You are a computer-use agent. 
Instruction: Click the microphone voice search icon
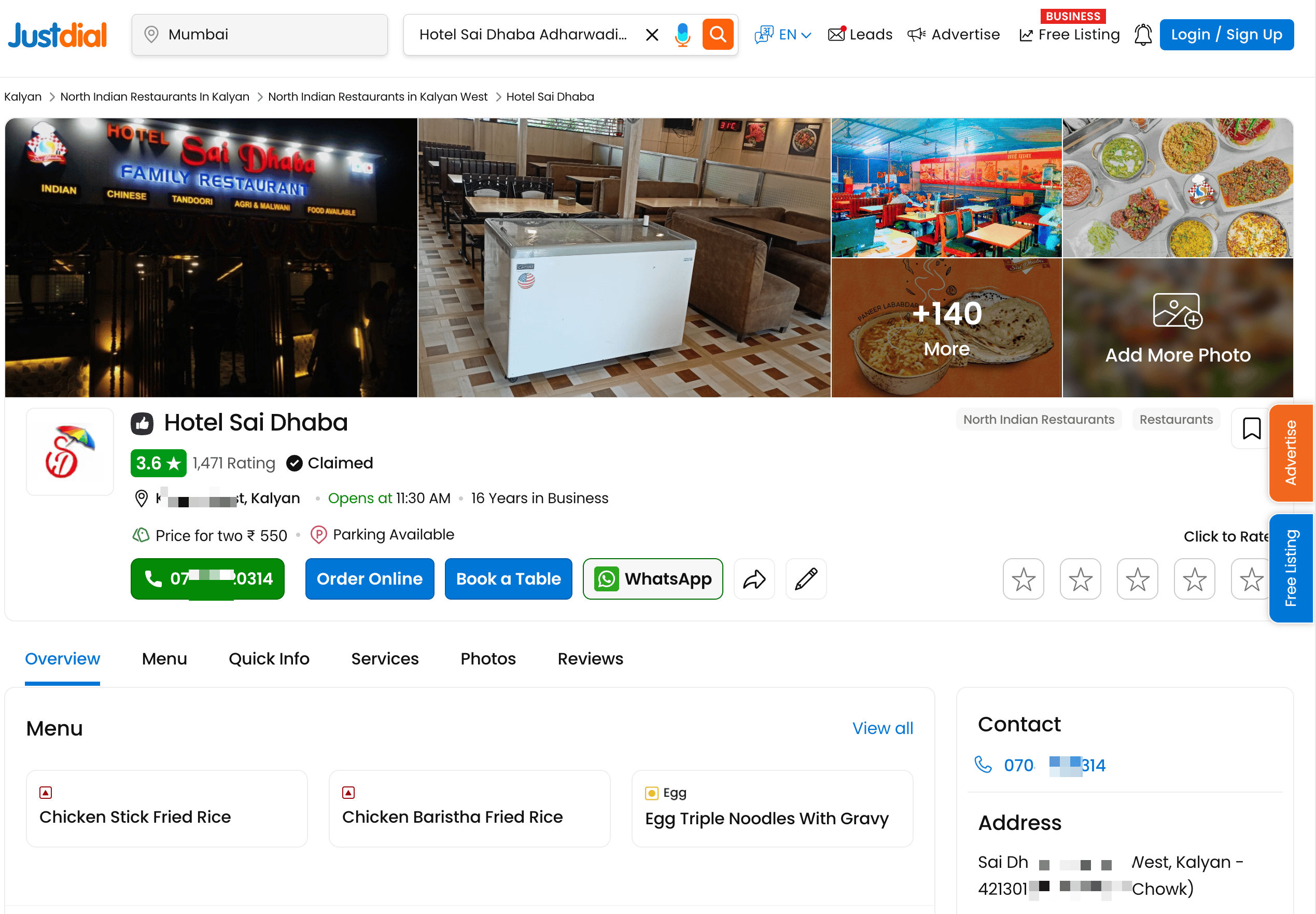coord(682,34)
